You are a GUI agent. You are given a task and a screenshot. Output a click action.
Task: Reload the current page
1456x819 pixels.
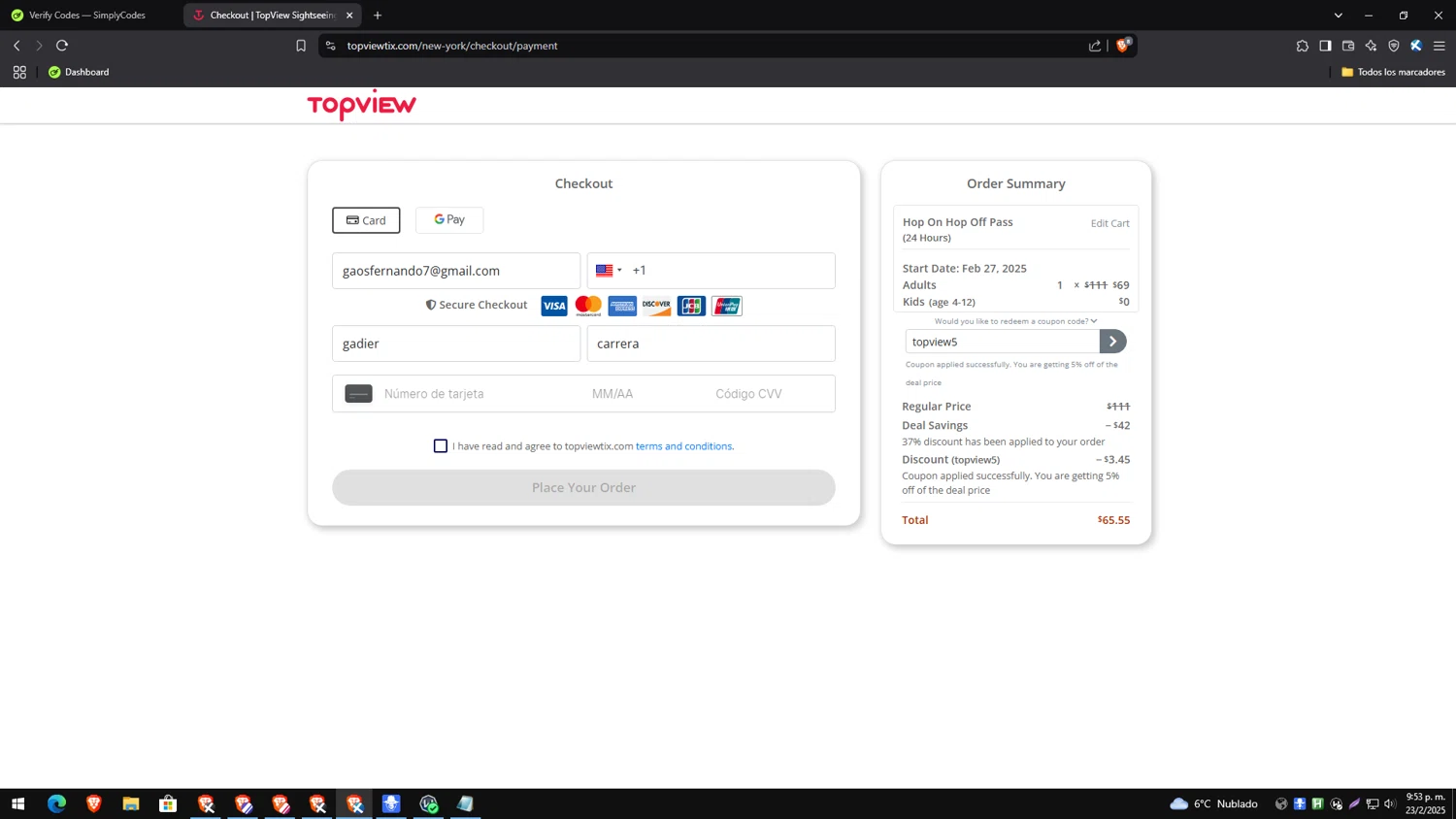coord(62,46)
